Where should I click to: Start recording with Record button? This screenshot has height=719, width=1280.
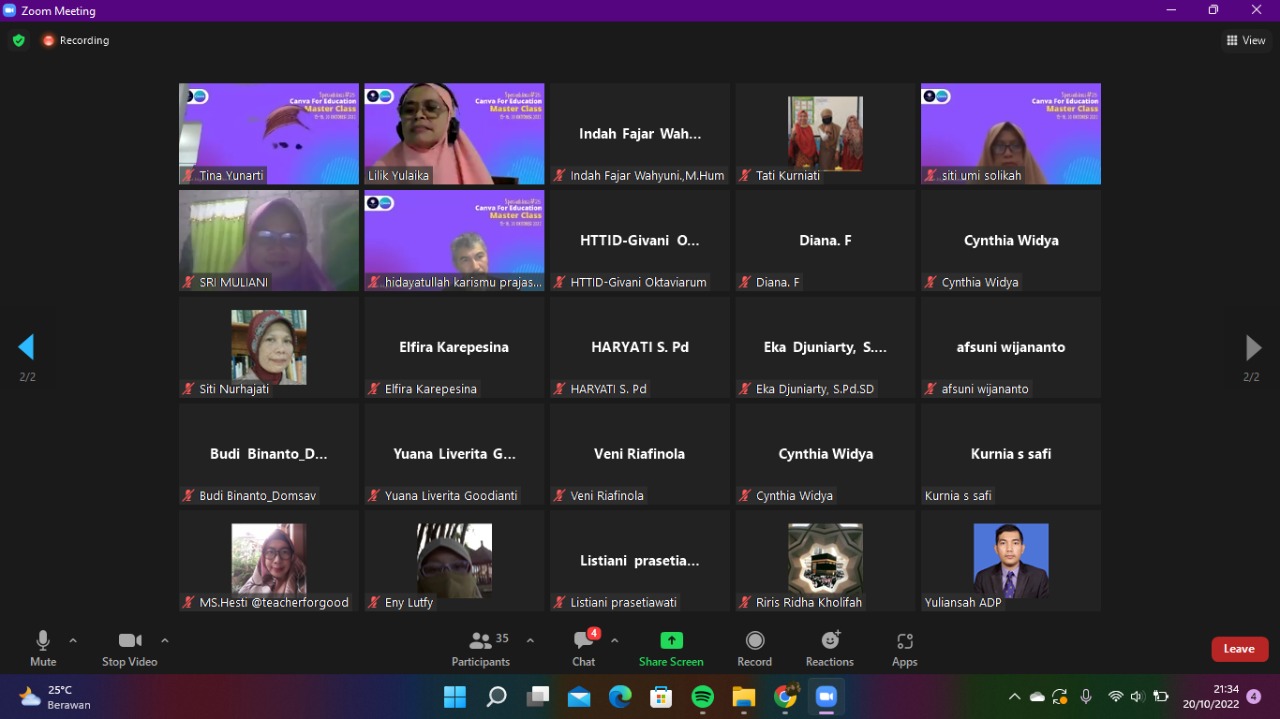[755, 648]
